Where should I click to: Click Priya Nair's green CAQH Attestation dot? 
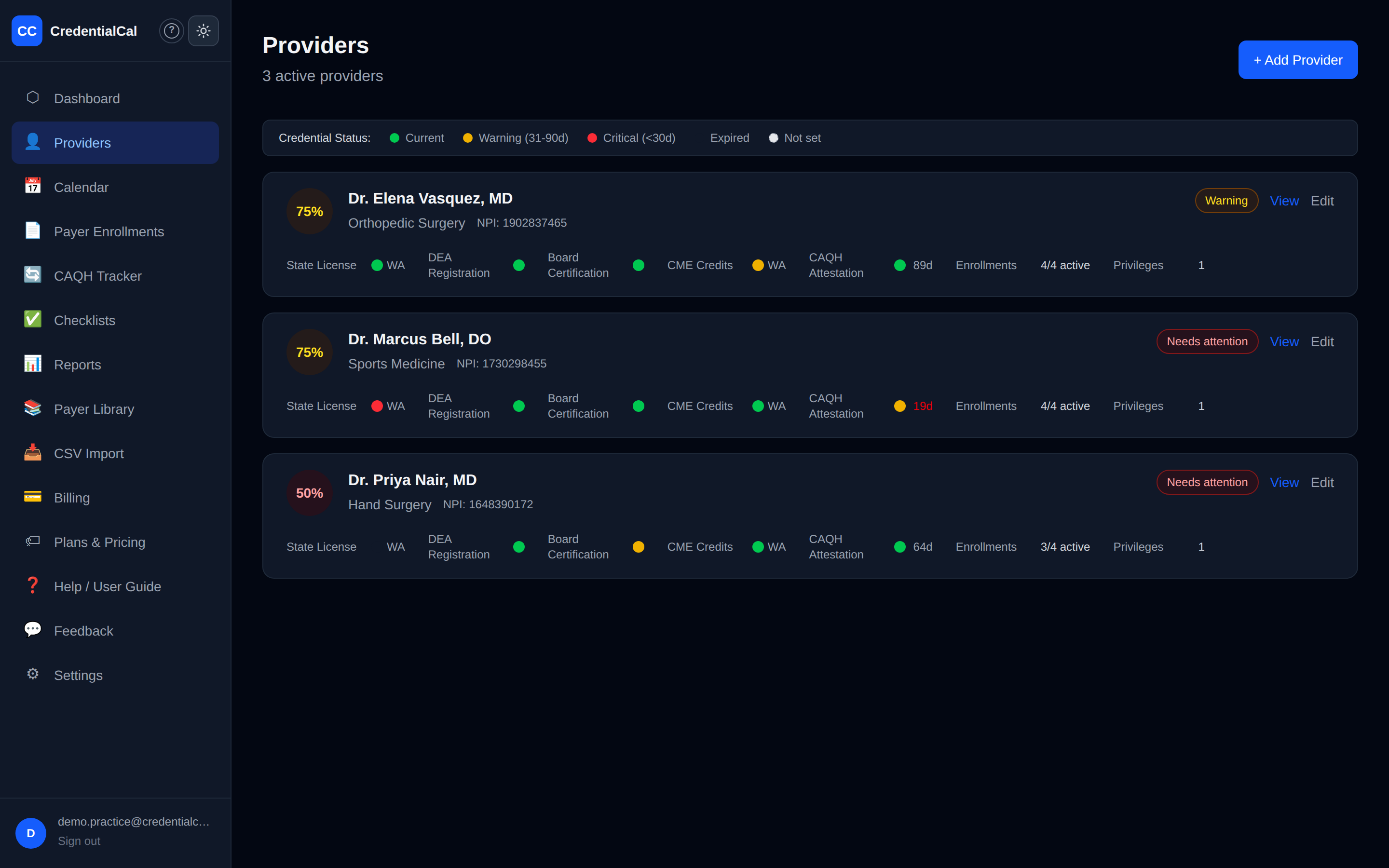[900, 546]
